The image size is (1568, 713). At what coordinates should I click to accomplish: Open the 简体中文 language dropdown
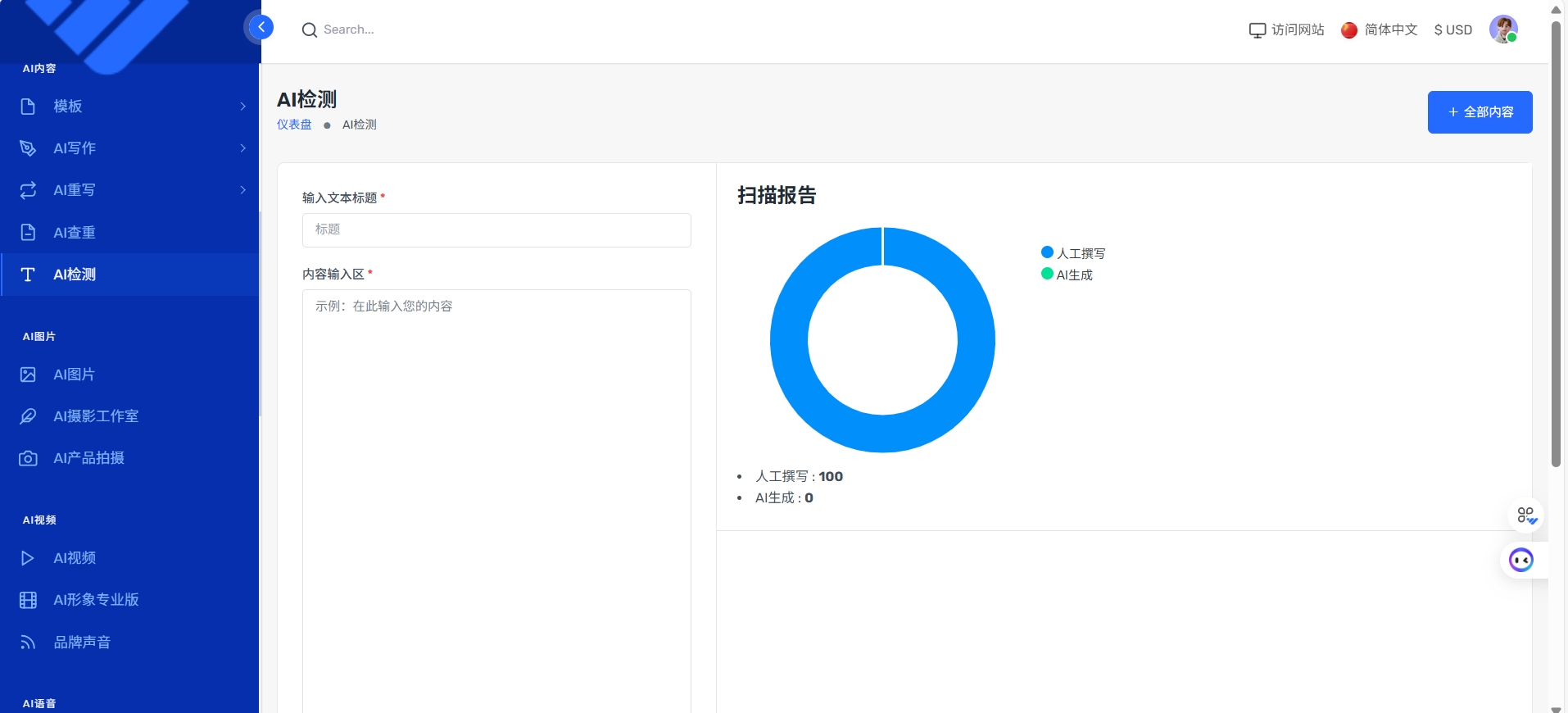click(1380, 30)
